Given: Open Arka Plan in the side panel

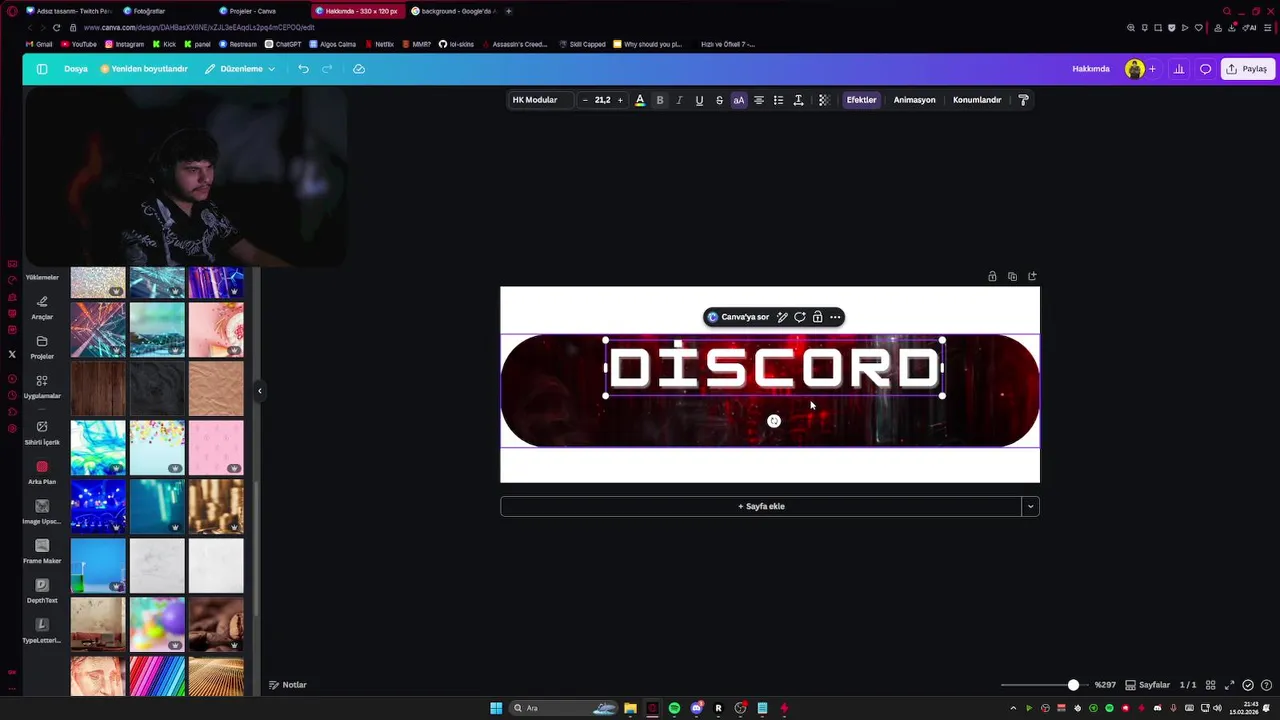Looking at the screenshot, I should [42, 473].
